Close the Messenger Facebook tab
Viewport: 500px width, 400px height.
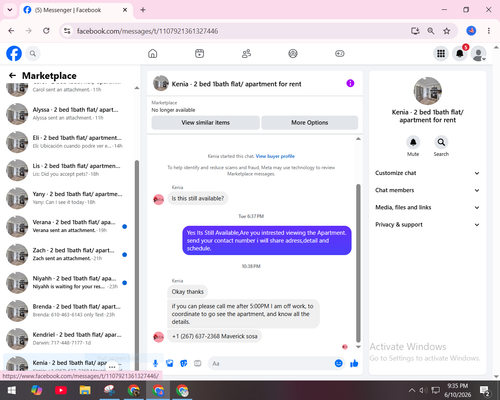click(125, 10)
